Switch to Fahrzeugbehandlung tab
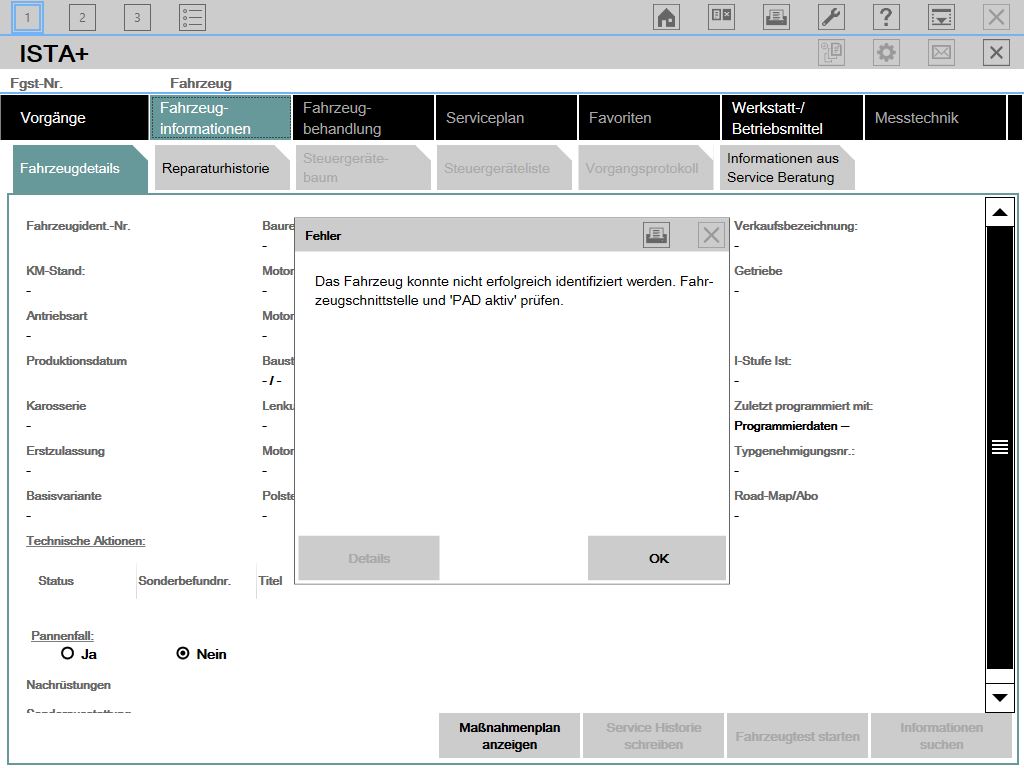This screenshot has height=768, width=1024. pyautogui.click(x=363, y=118)
